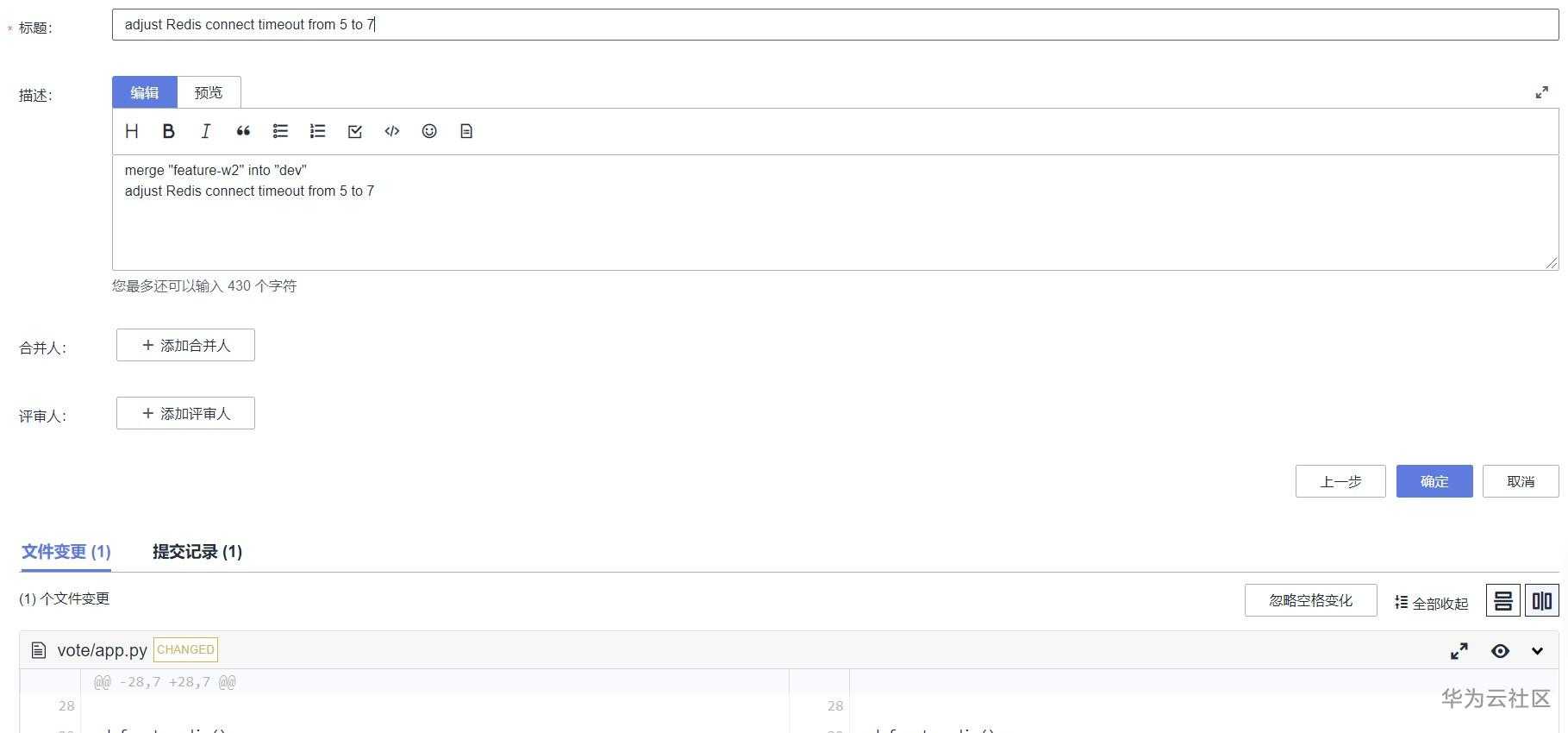This screenshot has width=1568, height=733.
Task: Toggle bold text formatting
Action: click(x=169, y=131)
